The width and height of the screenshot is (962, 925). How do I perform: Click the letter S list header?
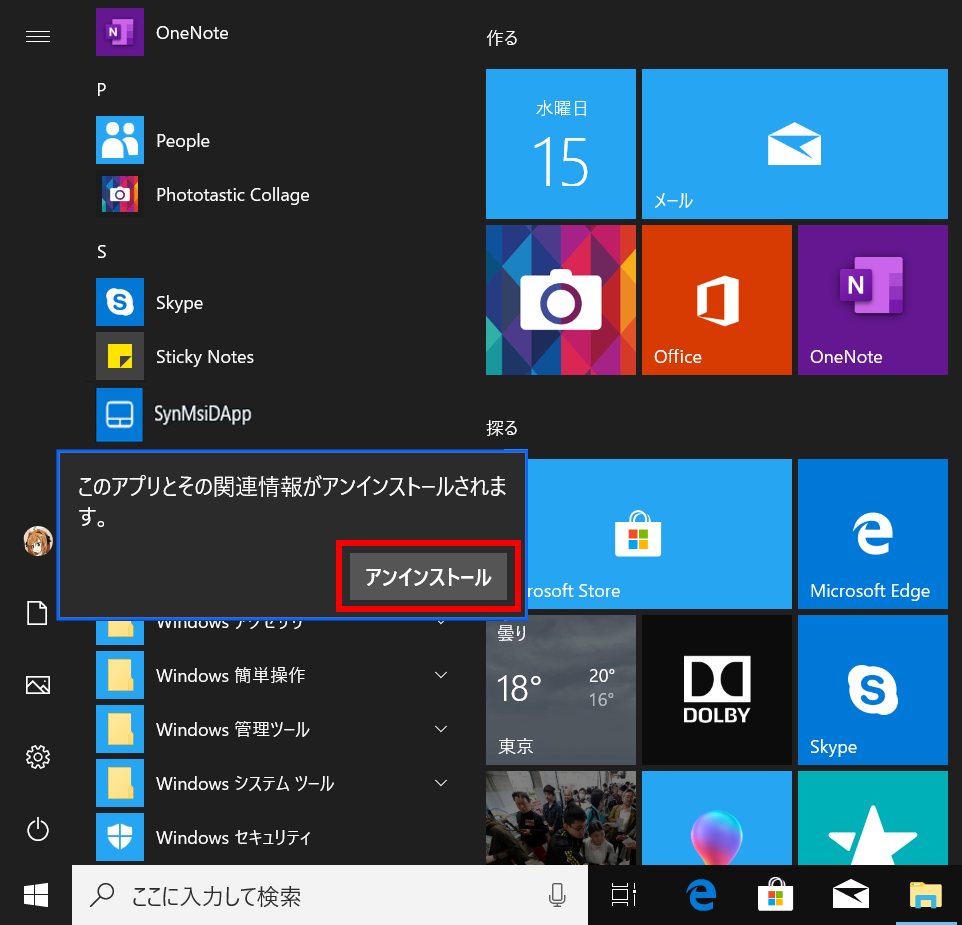101,251
